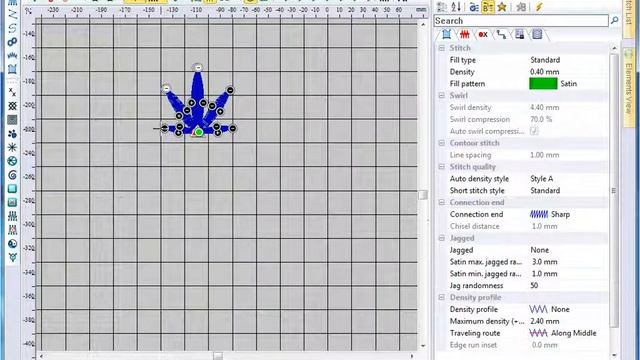Select the segmented circle tool

(12, 161)
